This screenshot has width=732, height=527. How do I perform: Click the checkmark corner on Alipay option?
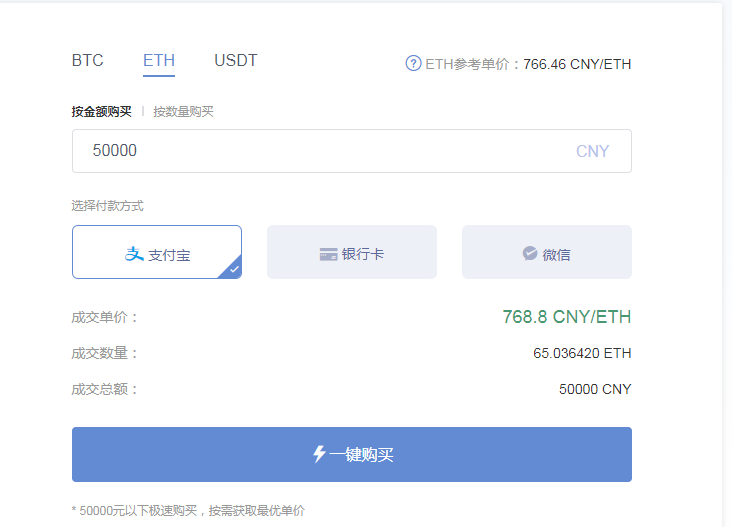pyautogui.click(x=232, y=268)
